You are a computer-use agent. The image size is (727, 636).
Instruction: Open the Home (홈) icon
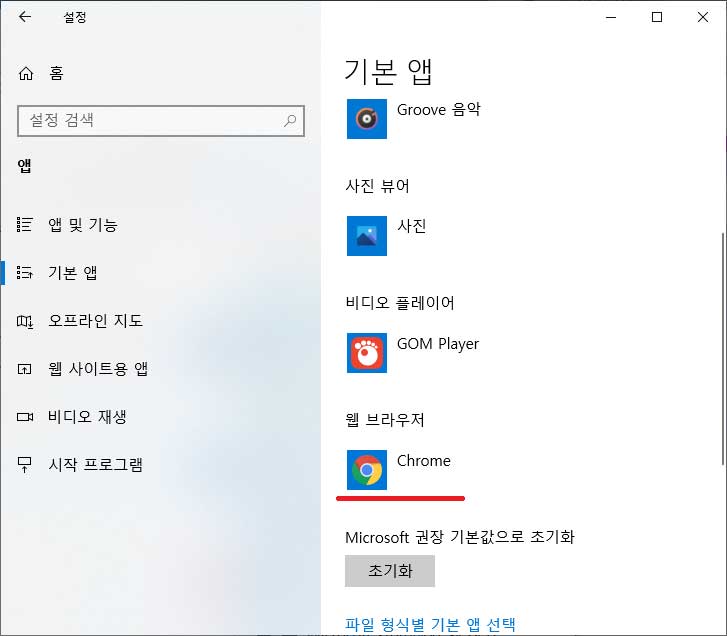coord(26,73)
